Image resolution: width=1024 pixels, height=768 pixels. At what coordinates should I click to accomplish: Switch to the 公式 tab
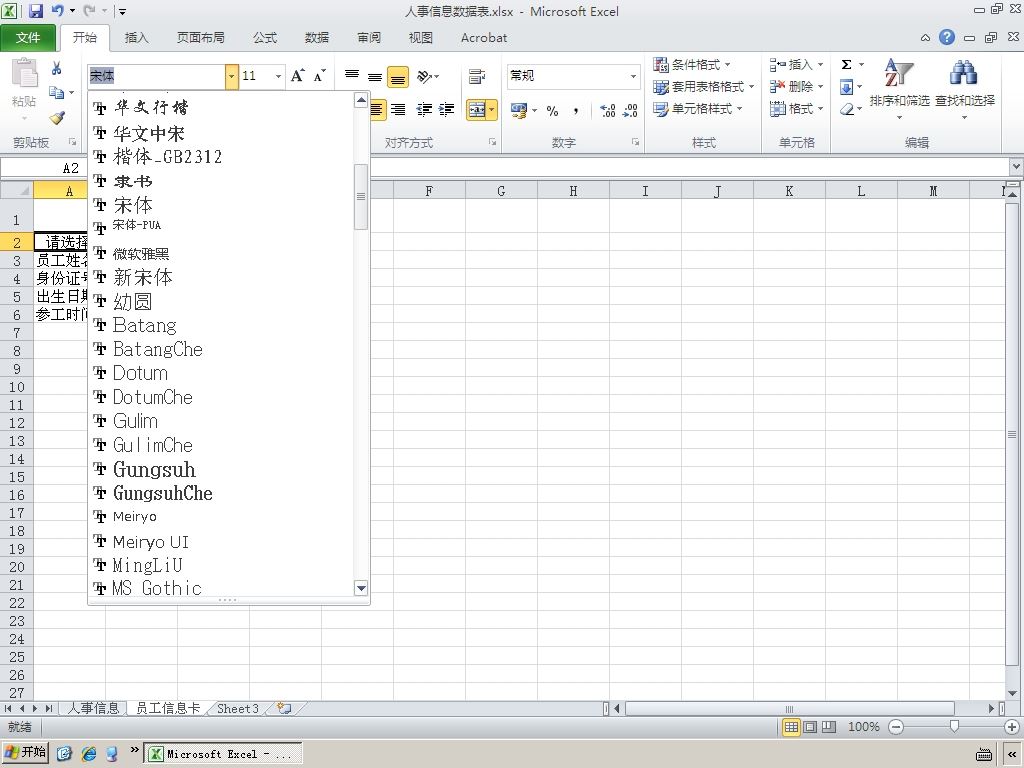(x=264, y=37)
